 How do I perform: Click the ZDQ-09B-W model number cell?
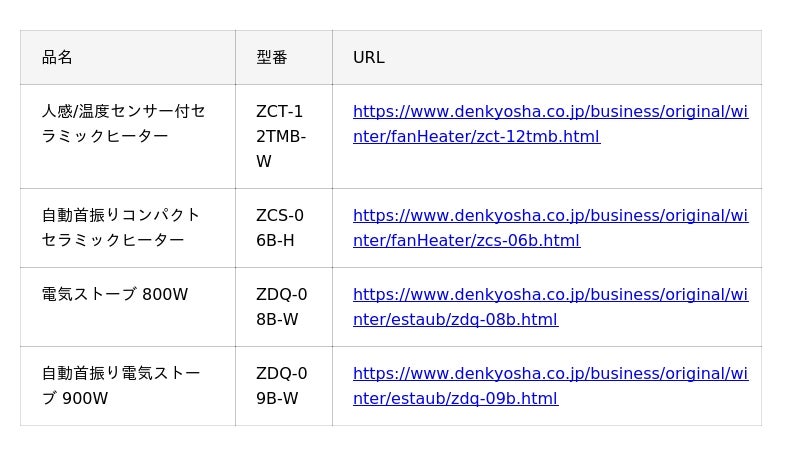(x=281, y=386)
